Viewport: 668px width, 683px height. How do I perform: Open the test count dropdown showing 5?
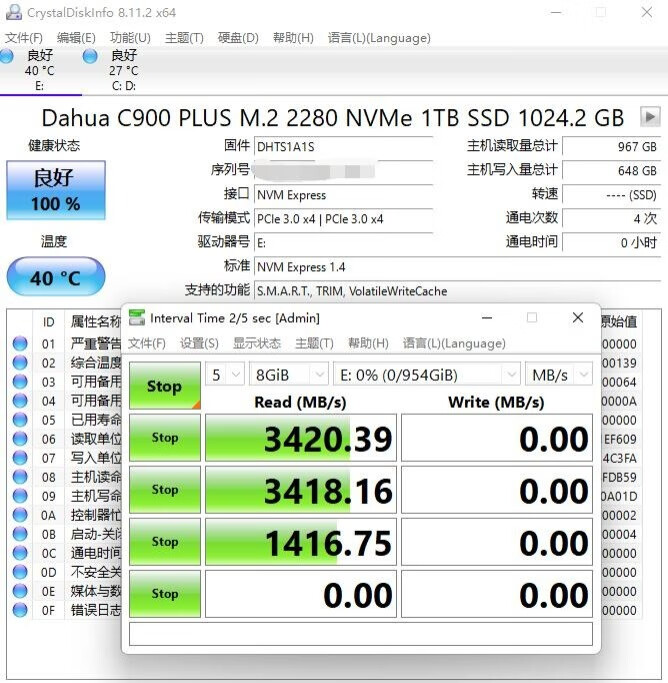[224, 374]
